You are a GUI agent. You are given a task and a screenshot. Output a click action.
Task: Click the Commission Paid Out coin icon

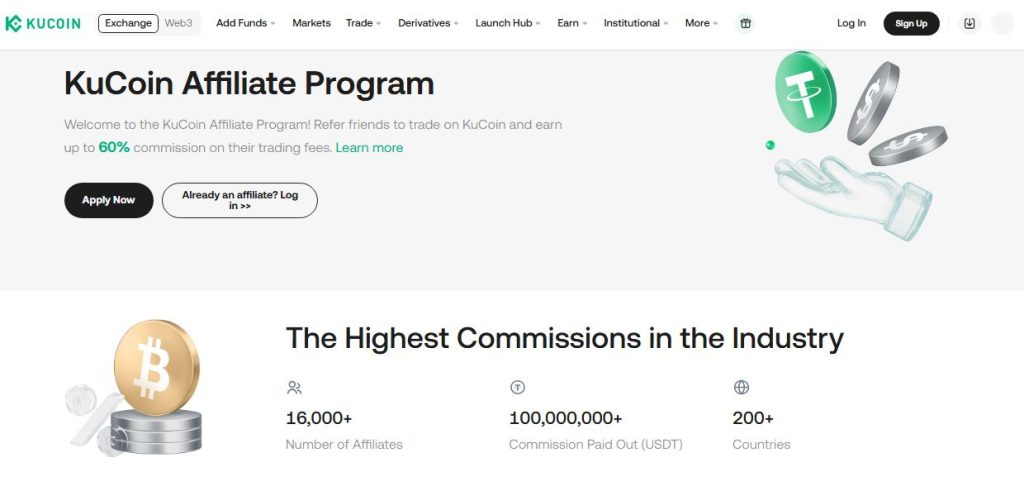click(517, 387)
